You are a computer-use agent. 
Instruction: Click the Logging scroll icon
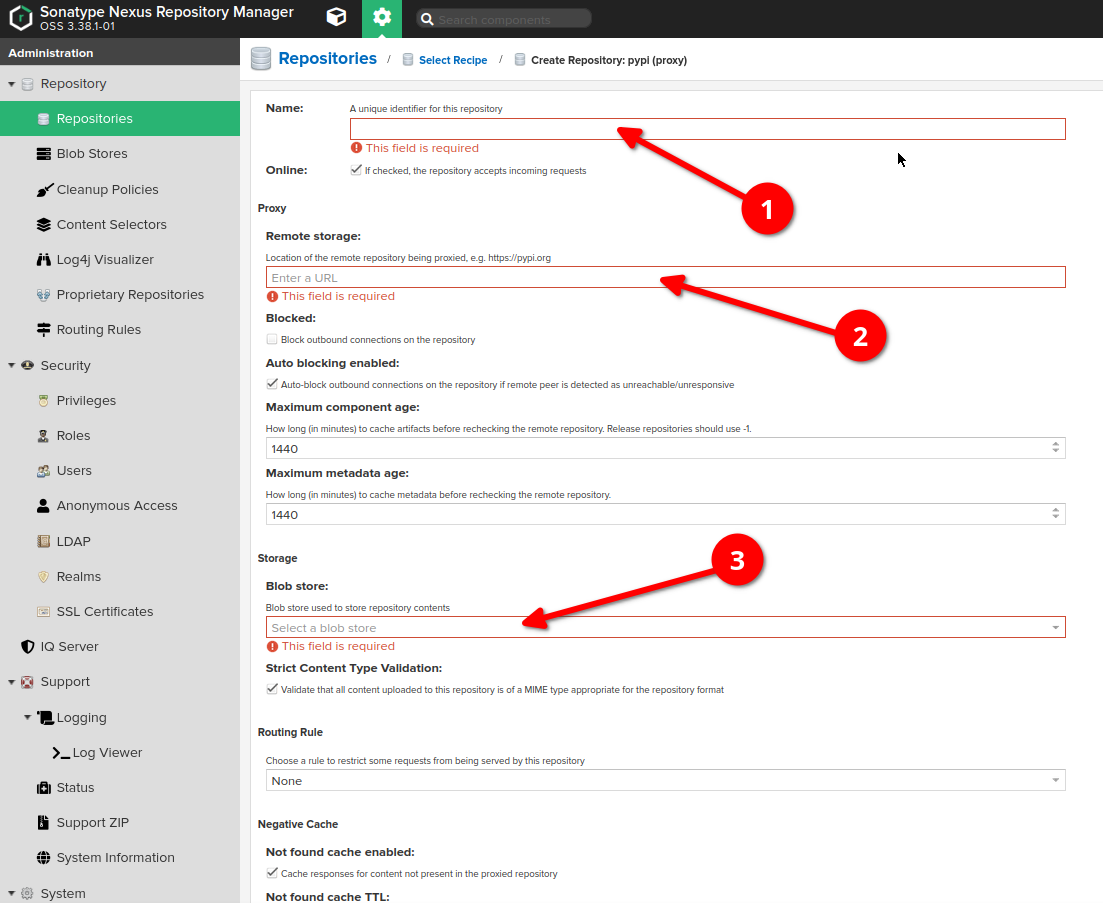pos(45,717)
